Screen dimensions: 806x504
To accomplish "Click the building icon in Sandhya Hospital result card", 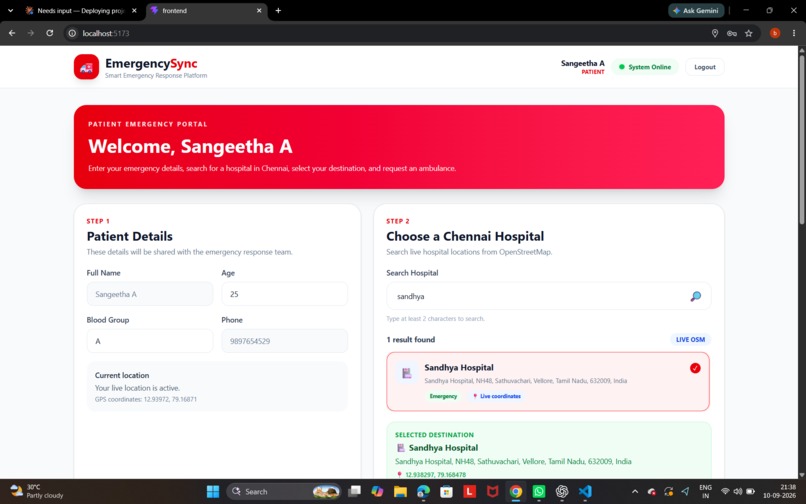I will tap(407, 373).
